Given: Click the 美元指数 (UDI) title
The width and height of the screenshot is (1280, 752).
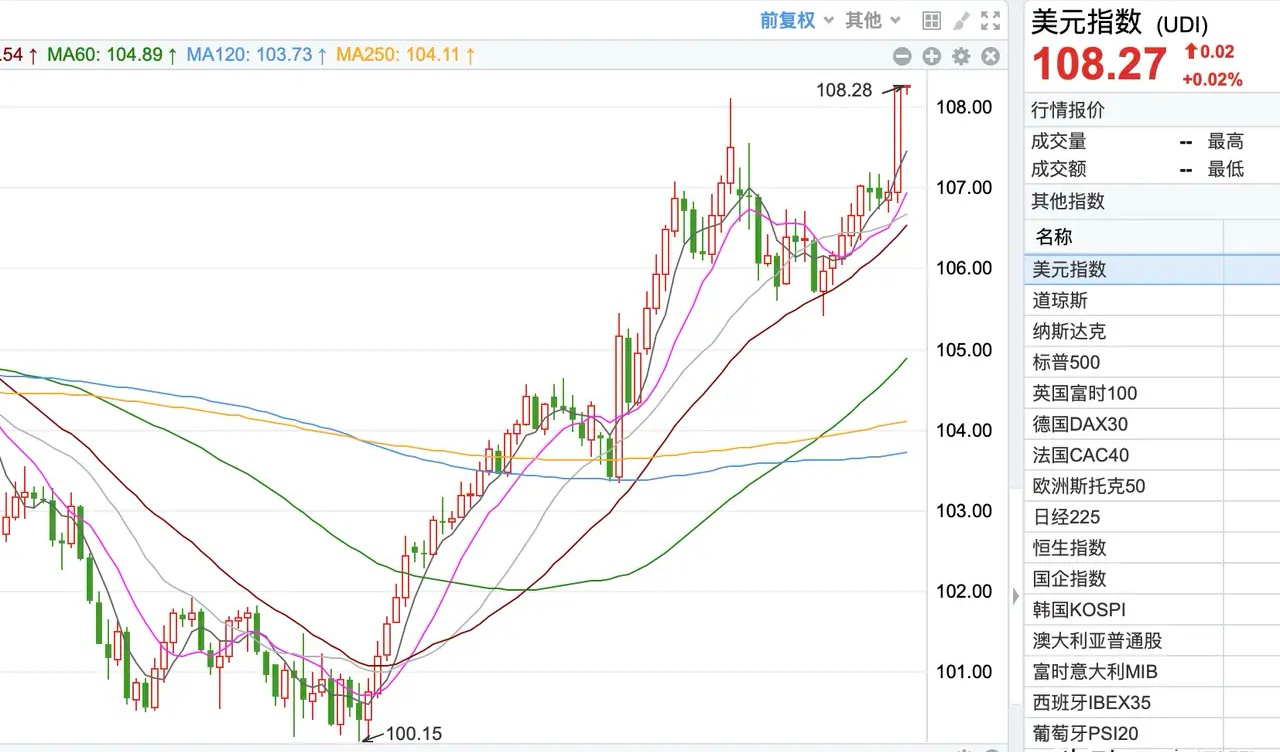Looking at the screenshot, I should coord(1120,22).
